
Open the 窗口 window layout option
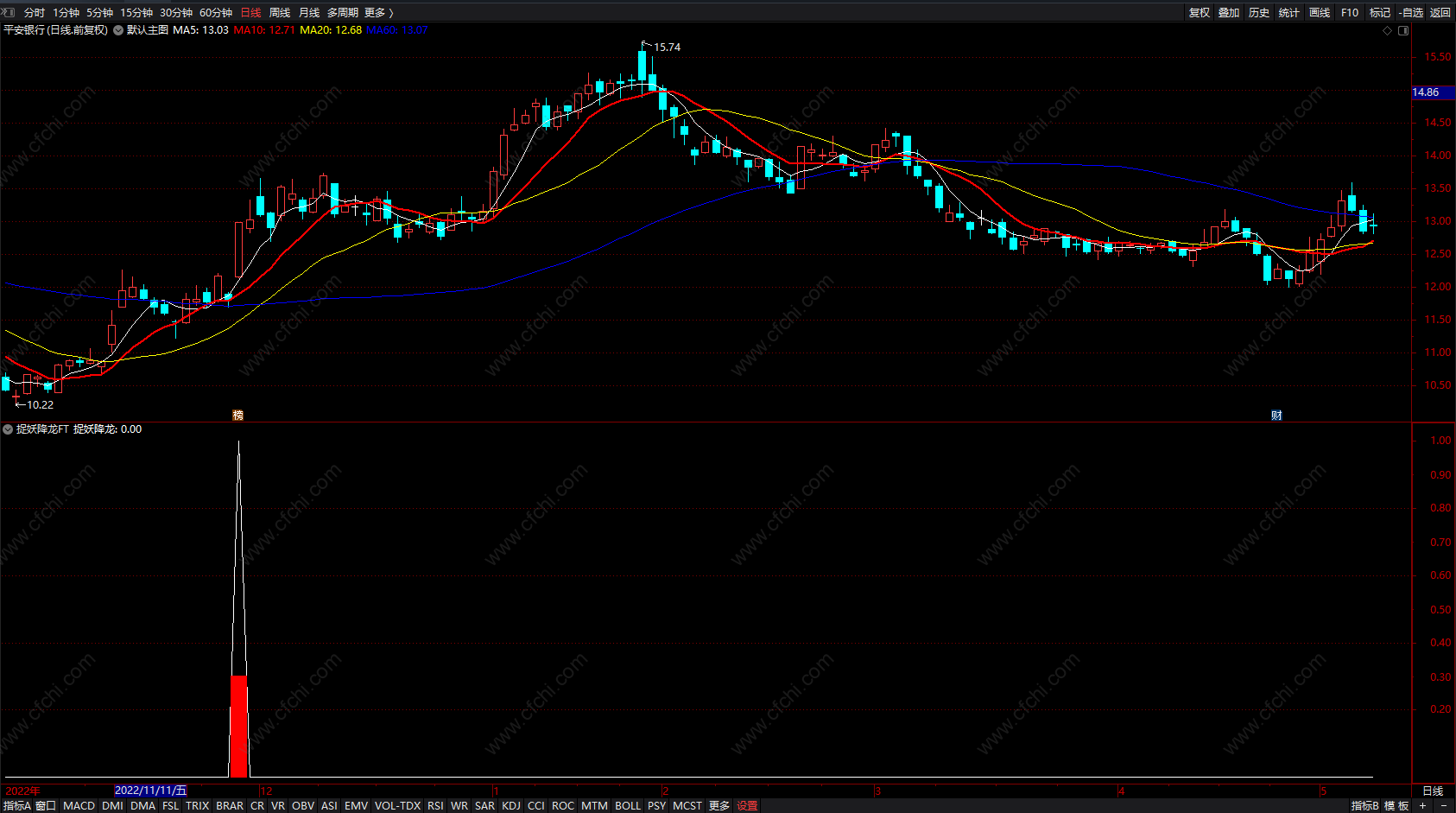46,806
